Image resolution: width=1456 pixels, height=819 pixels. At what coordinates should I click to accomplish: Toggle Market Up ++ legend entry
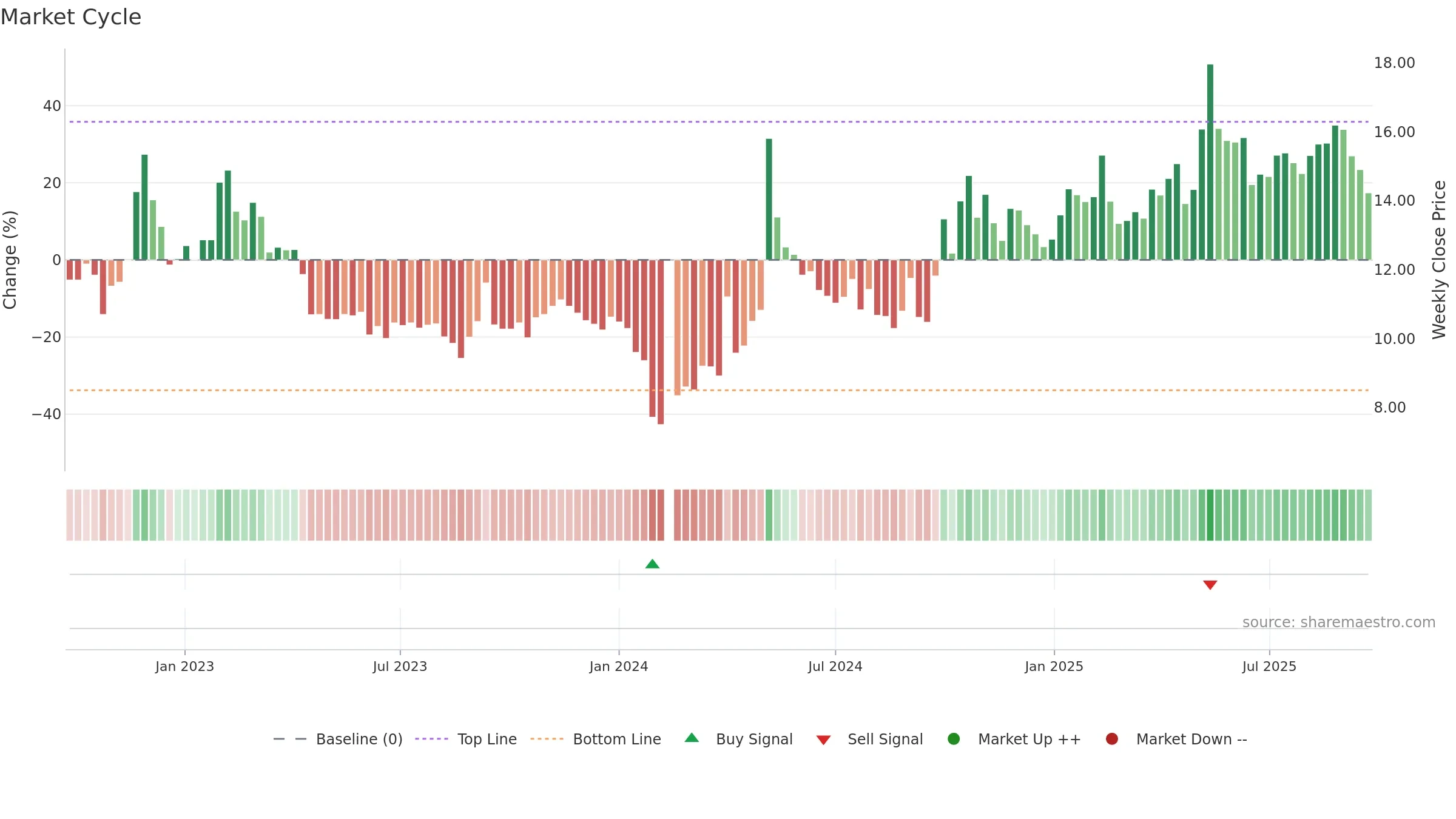pyautogui.click(x=1014, y=739)
